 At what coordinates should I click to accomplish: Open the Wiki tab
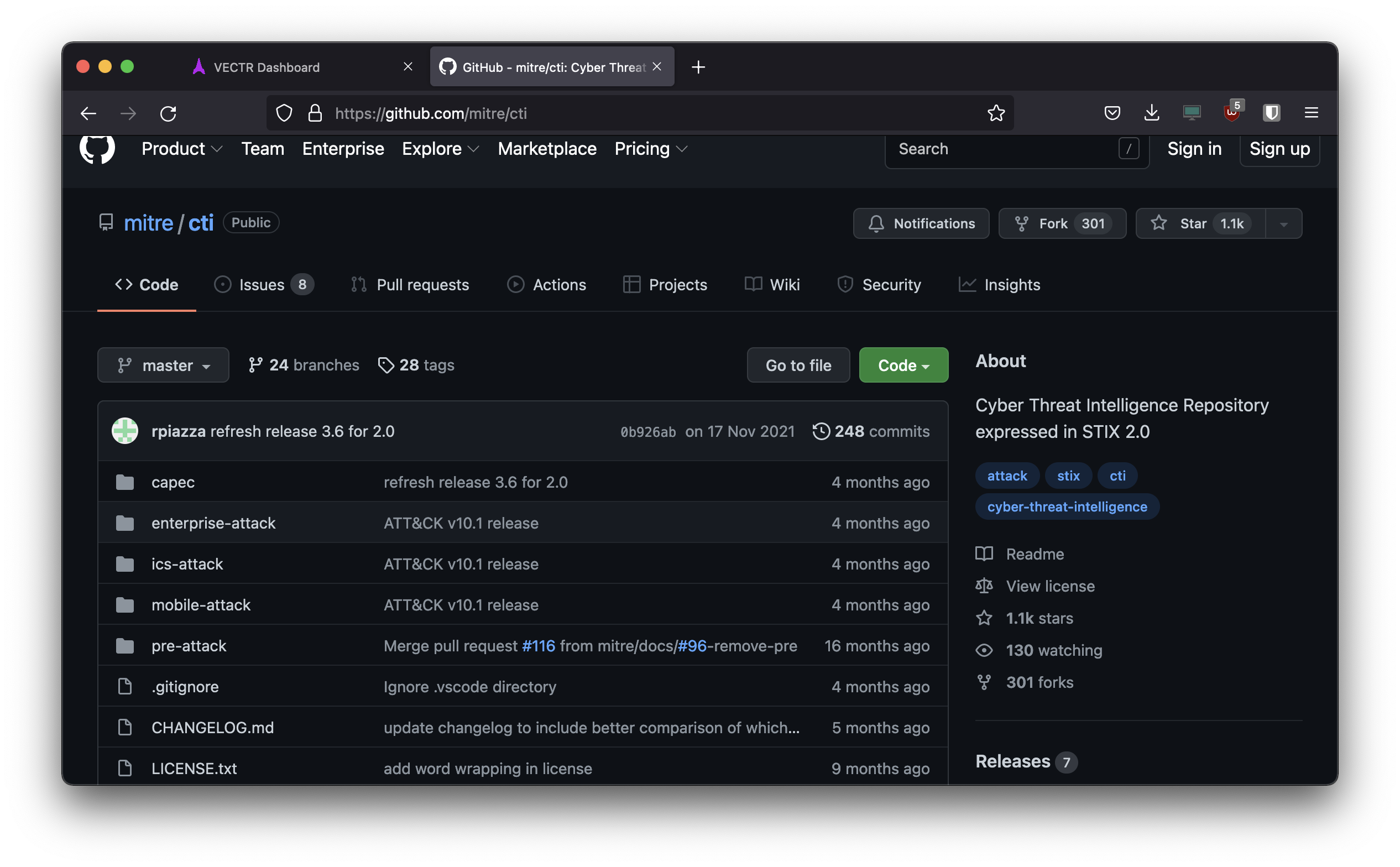pos(772,284)
